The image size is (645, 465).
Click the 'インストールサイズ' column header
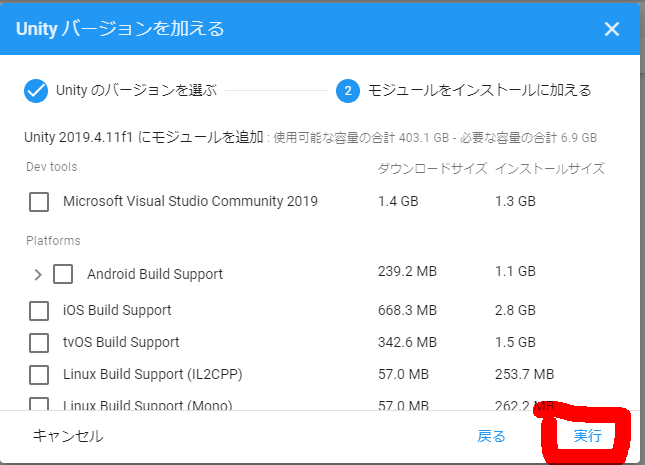pos(550,168)
